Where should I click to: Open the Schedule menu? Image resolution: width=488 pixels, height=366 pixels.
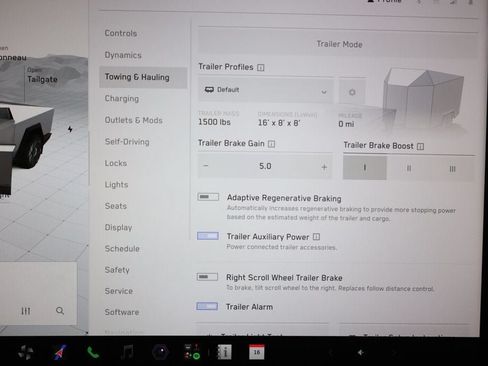click(x=122, y=249)
